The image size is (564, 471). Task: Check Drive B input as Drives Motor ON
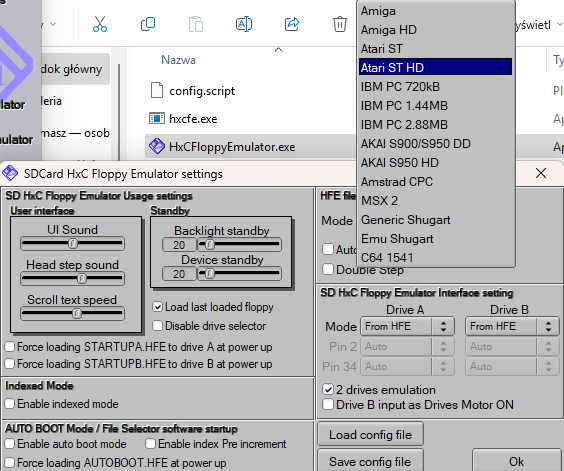328,404
